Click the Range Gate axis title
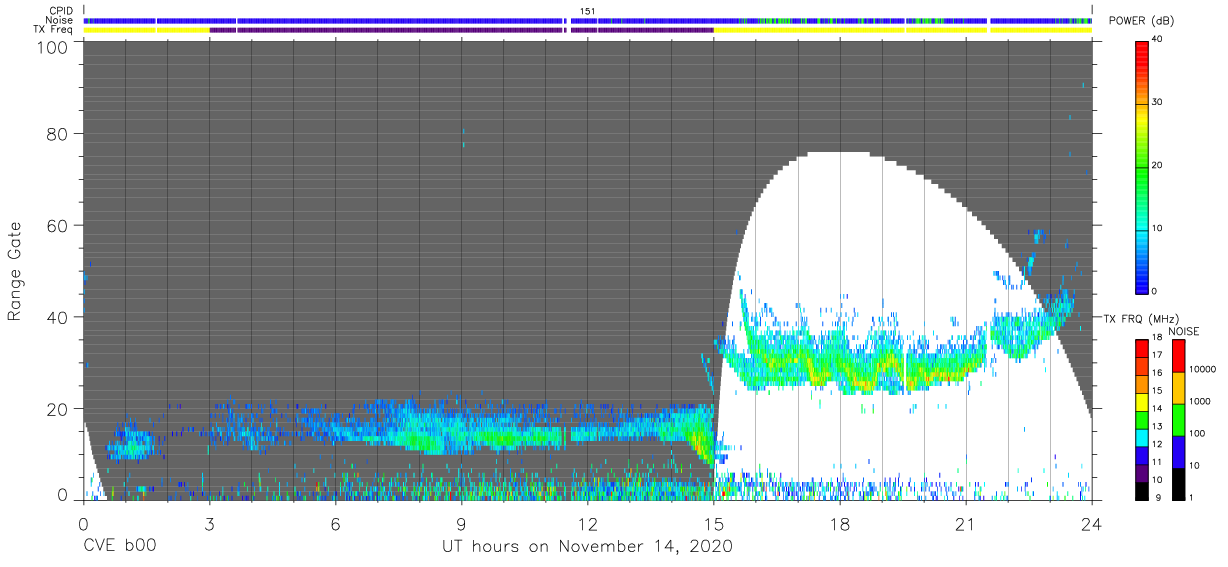The width and height of the screenshot is (1228, 567). coord(15,271)
